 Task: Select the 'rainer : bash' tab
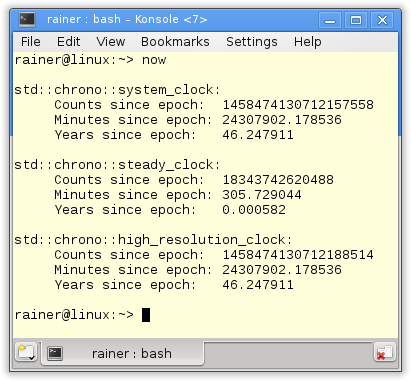[x=122, y=353]
